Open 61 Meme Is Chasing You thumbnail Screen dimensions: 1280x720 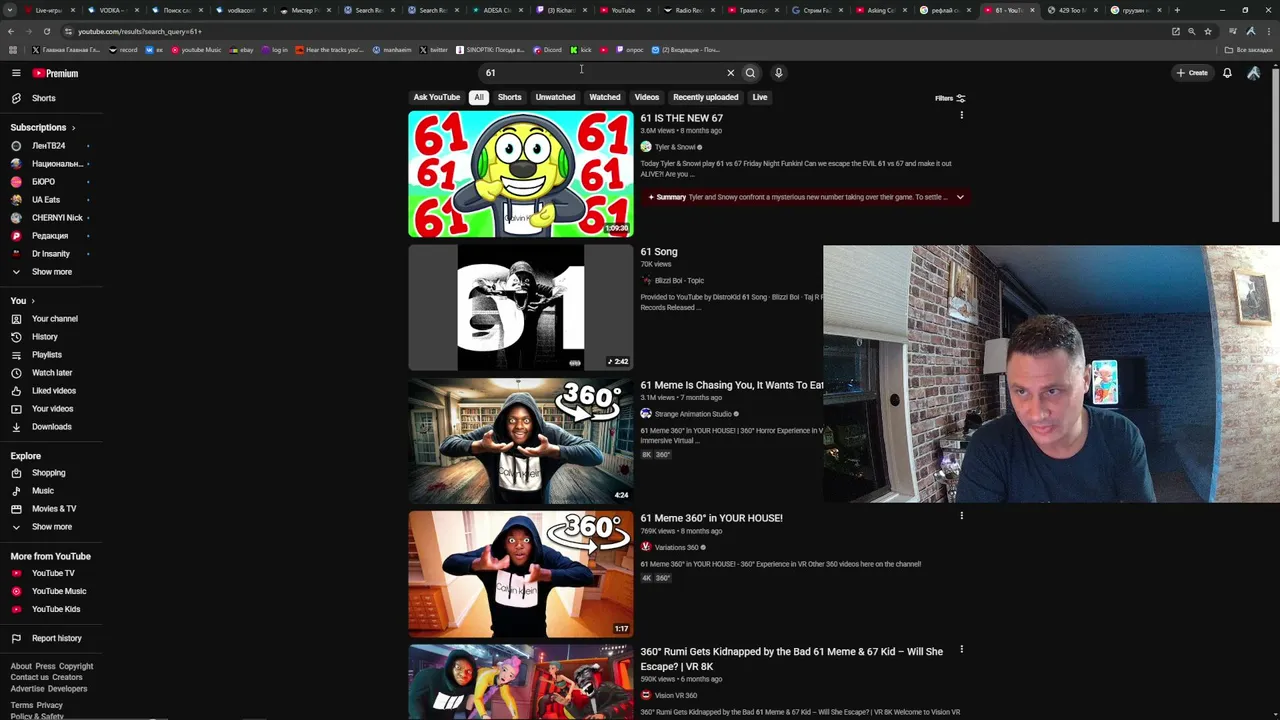click(520, 441)
